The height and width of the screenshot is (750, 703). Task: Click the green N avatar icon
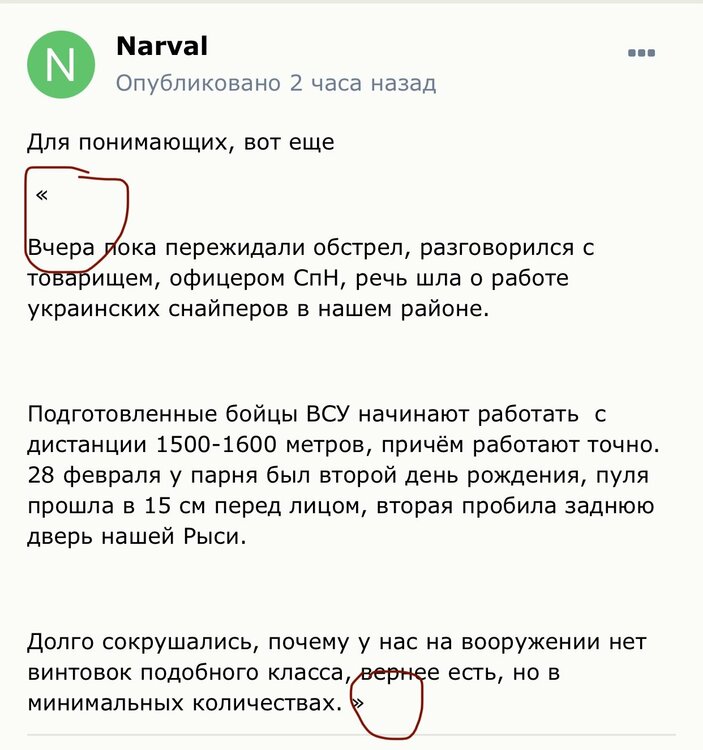60,65
